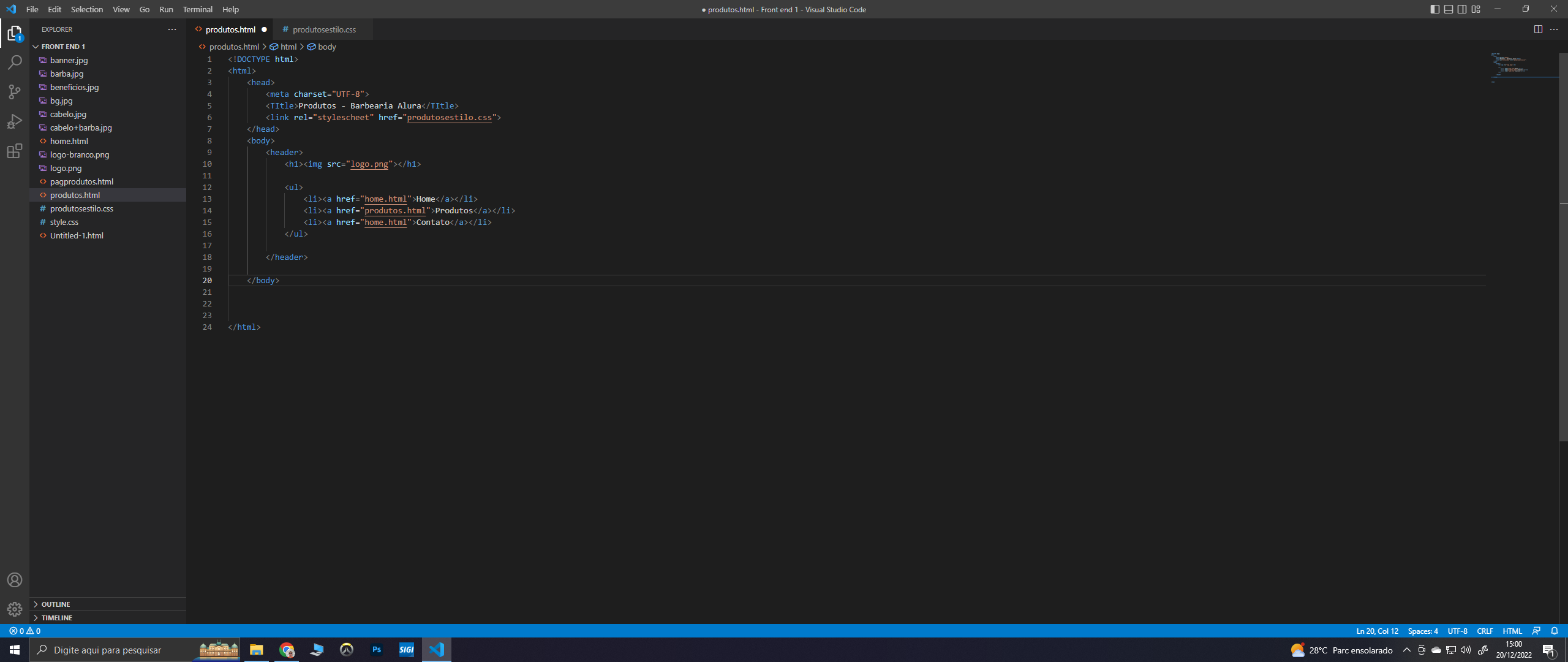Click the Visual Studio Code taskbar icon
The height and width of the screenshot is (662, 1568).
[437, 650]
